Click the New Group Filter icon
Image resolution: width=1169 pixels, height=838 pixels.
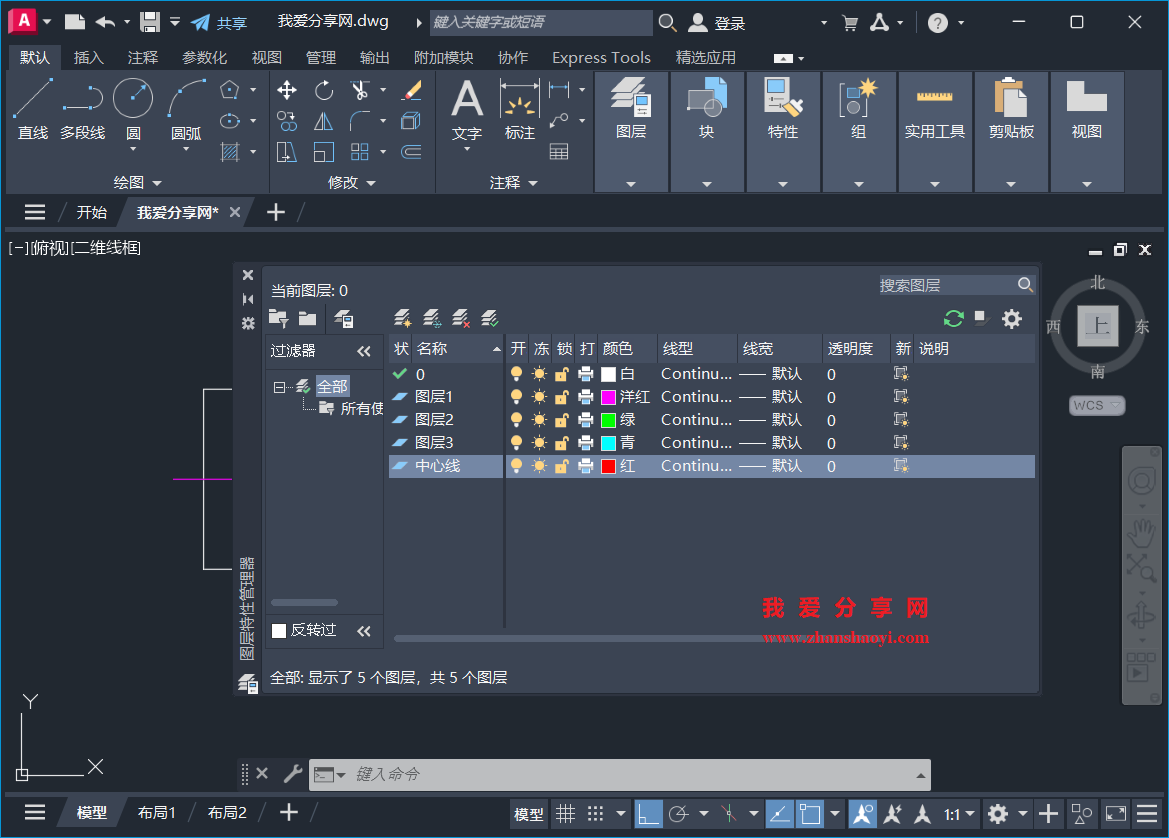tap(307, 319)
